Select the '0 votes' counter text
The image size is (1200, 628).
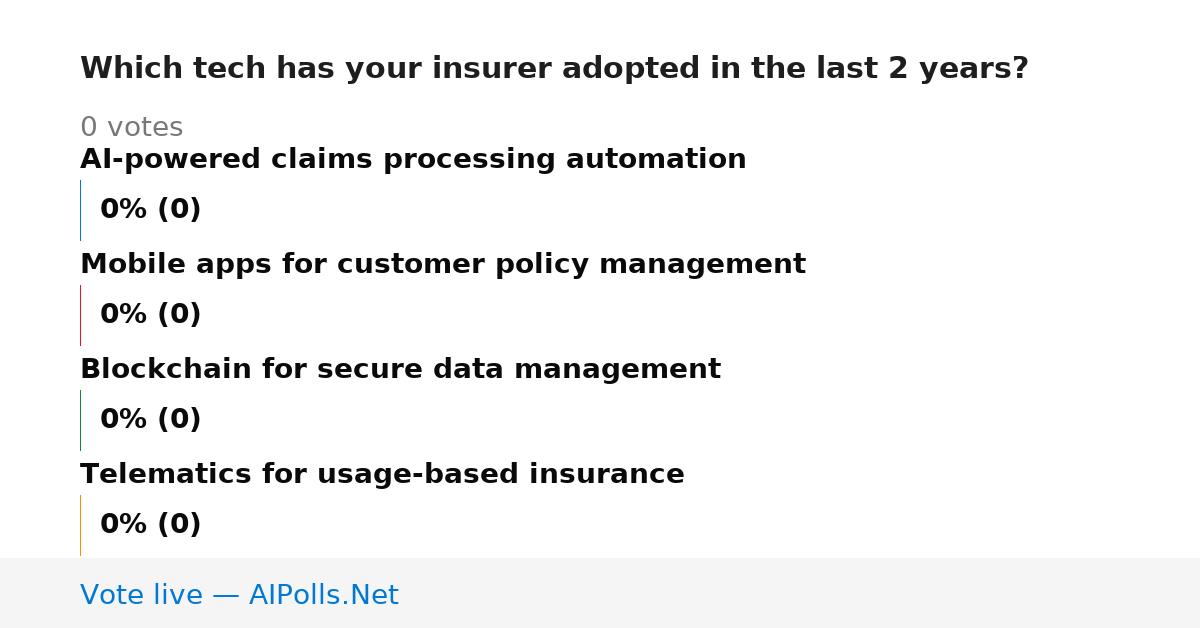tap(131, 128)
